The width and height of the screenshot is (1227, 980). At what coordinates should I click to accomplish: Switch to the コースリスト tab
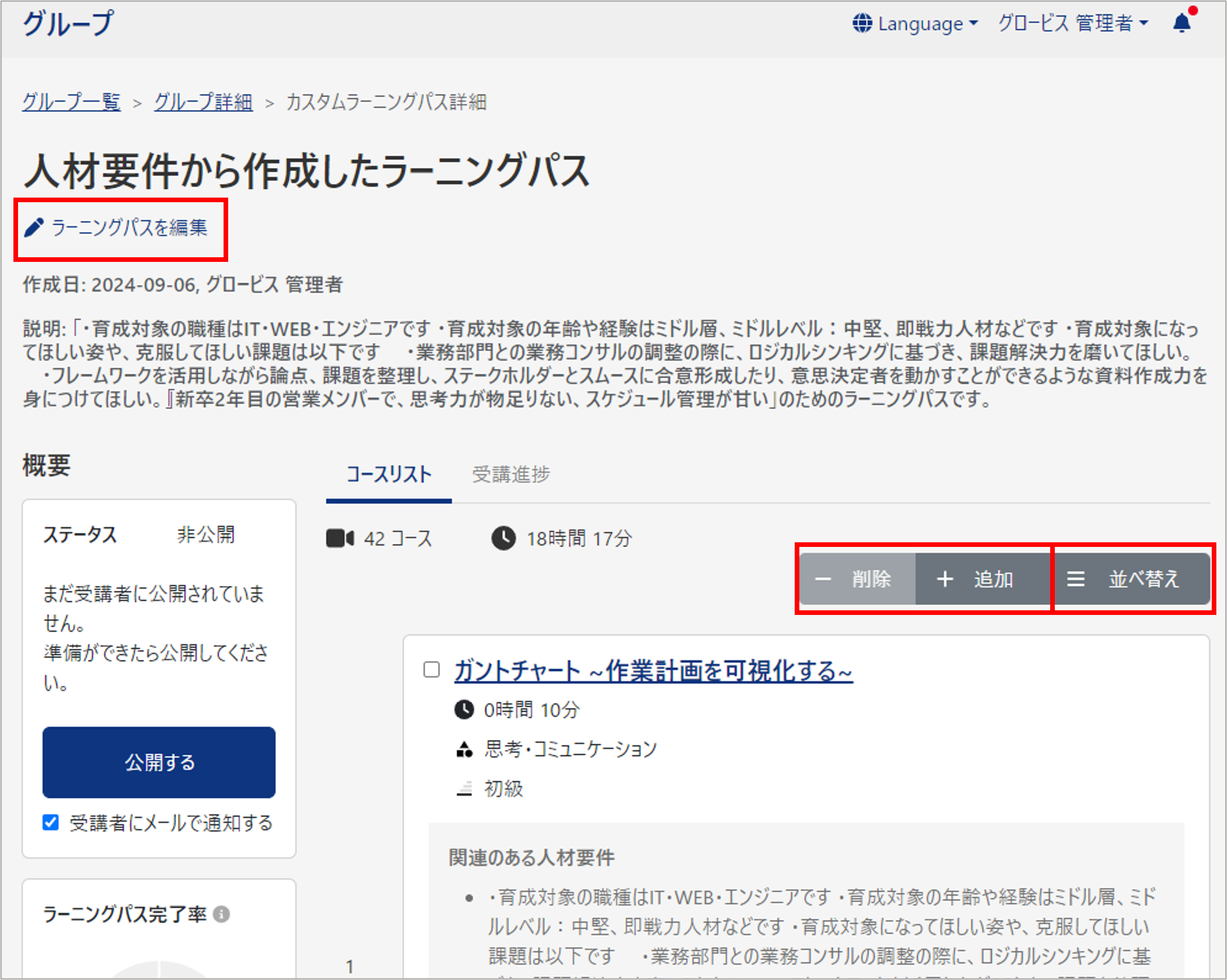pyautogui.click(x=389, y=474)
